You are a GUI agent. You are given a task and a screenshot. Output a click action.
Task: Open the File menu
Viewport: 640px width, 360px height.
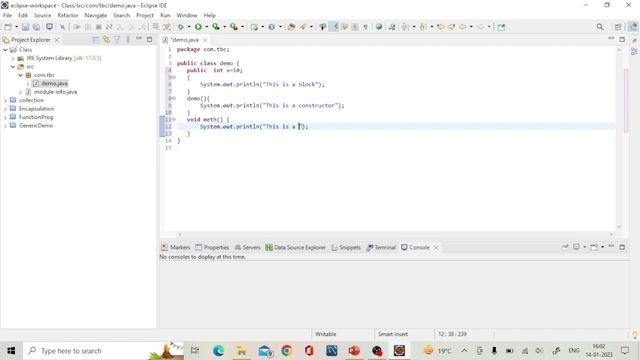point(7,16)
